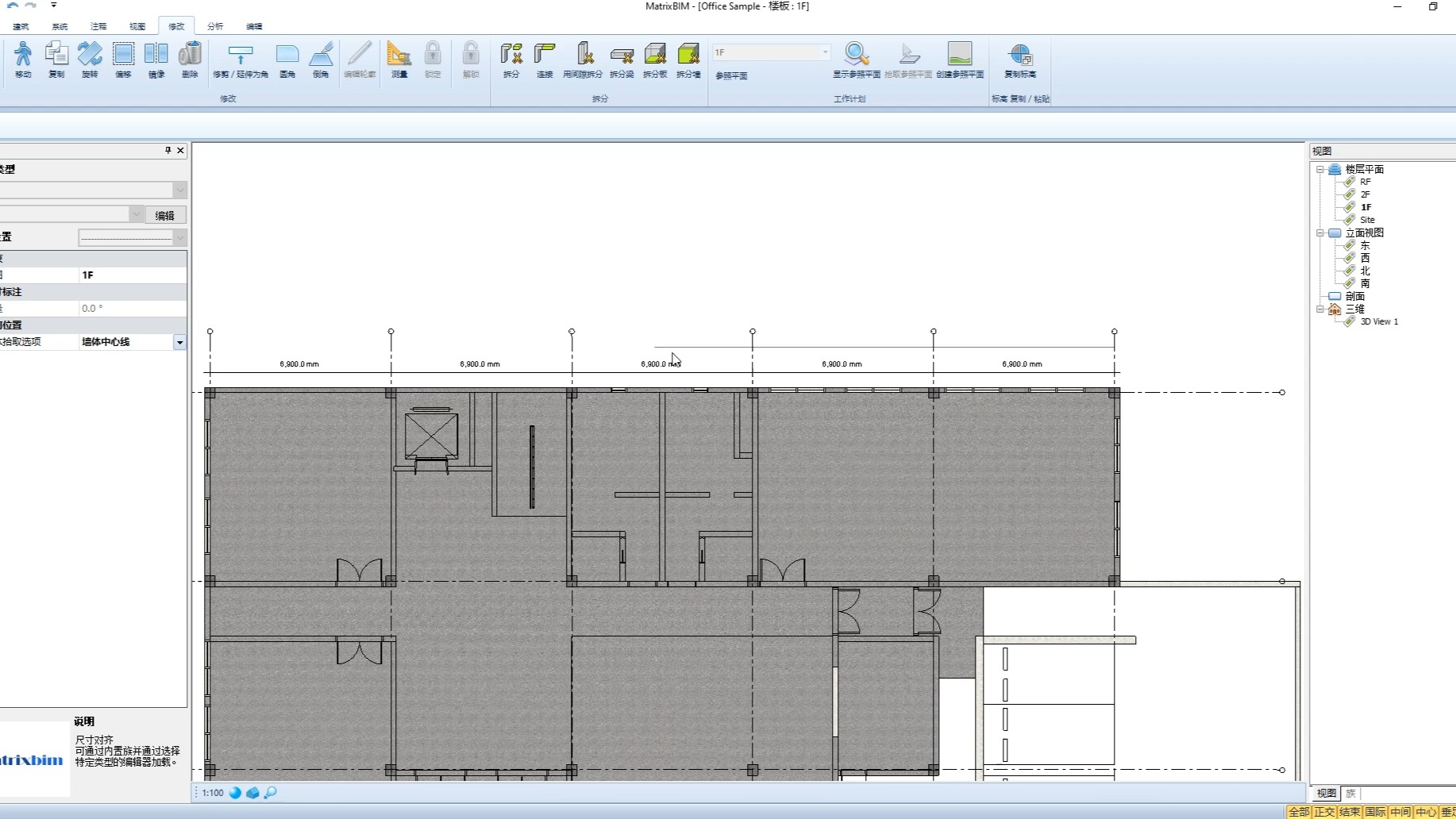Collapse the 三维 tree node

pos(1320,309)
